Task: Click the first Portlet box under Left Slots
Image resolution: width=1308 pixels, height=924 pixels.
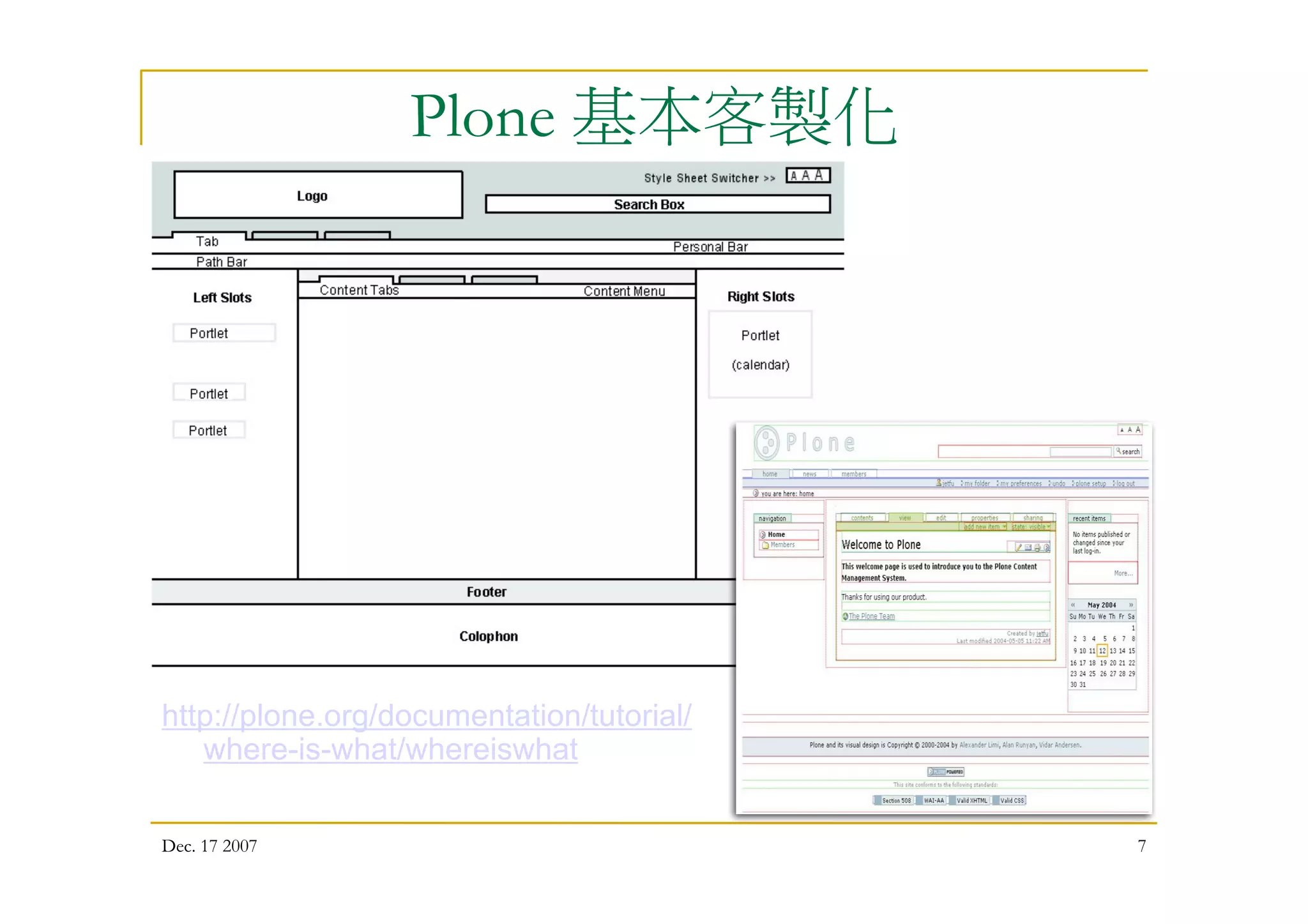Action: pos(224,333)
